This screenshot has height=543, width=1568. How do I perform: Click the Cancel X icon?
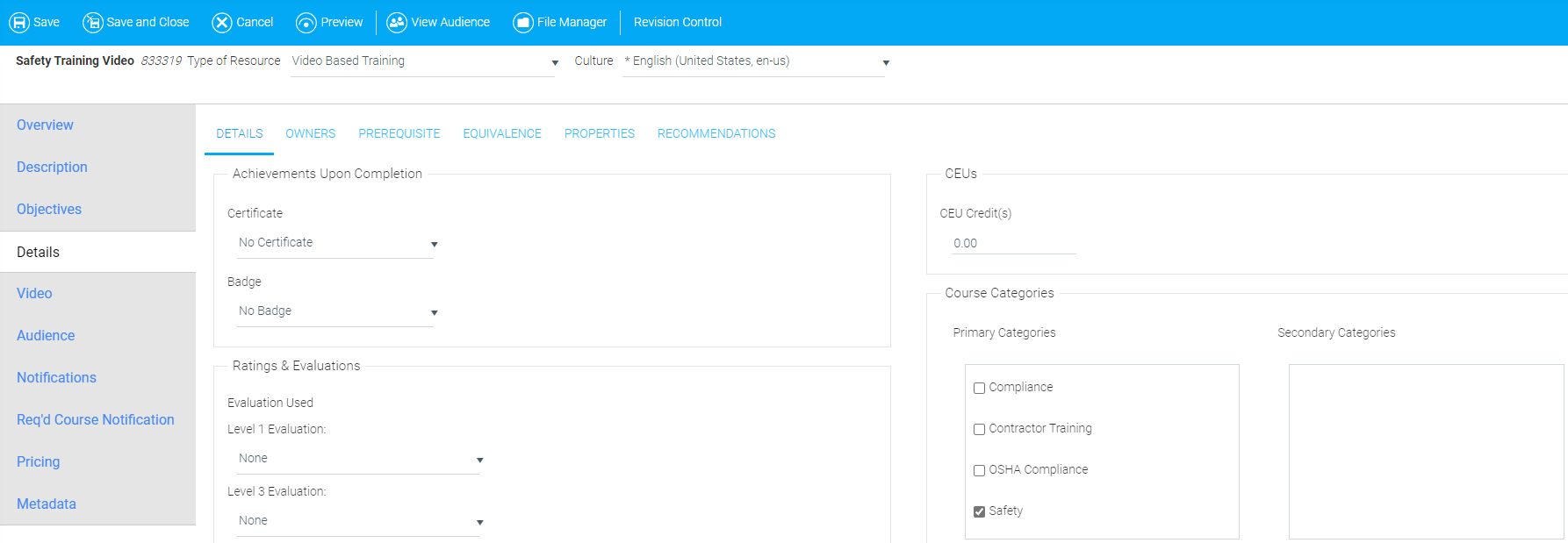pos(222,23)
